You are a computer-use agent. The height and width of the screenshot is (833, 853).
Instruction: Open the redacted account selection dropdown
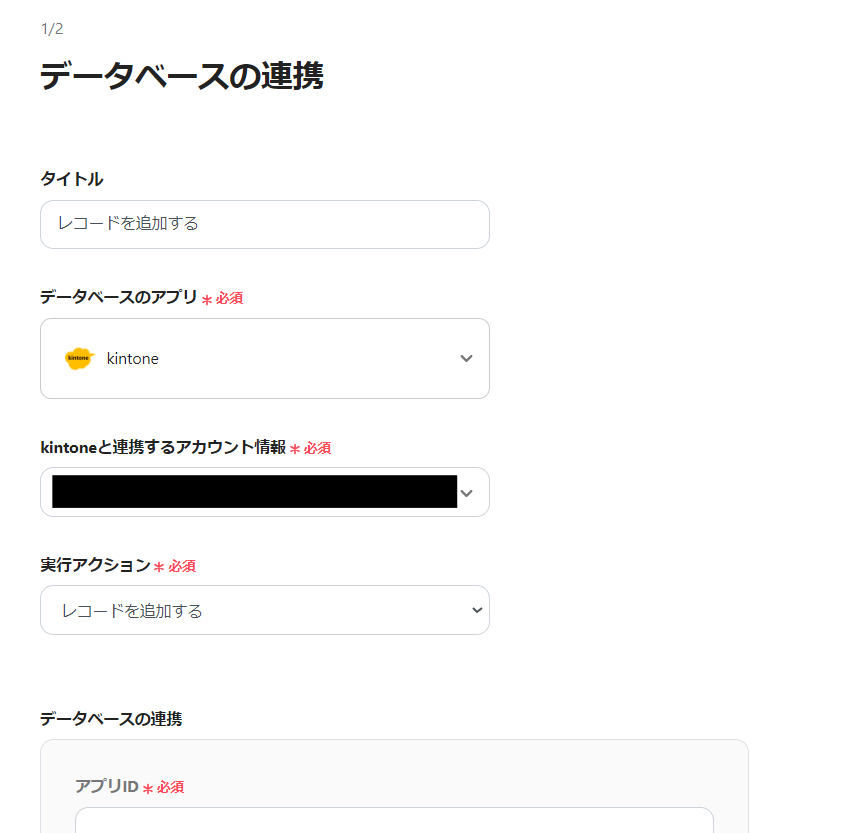pyautogui.click(x=254, y=492)
